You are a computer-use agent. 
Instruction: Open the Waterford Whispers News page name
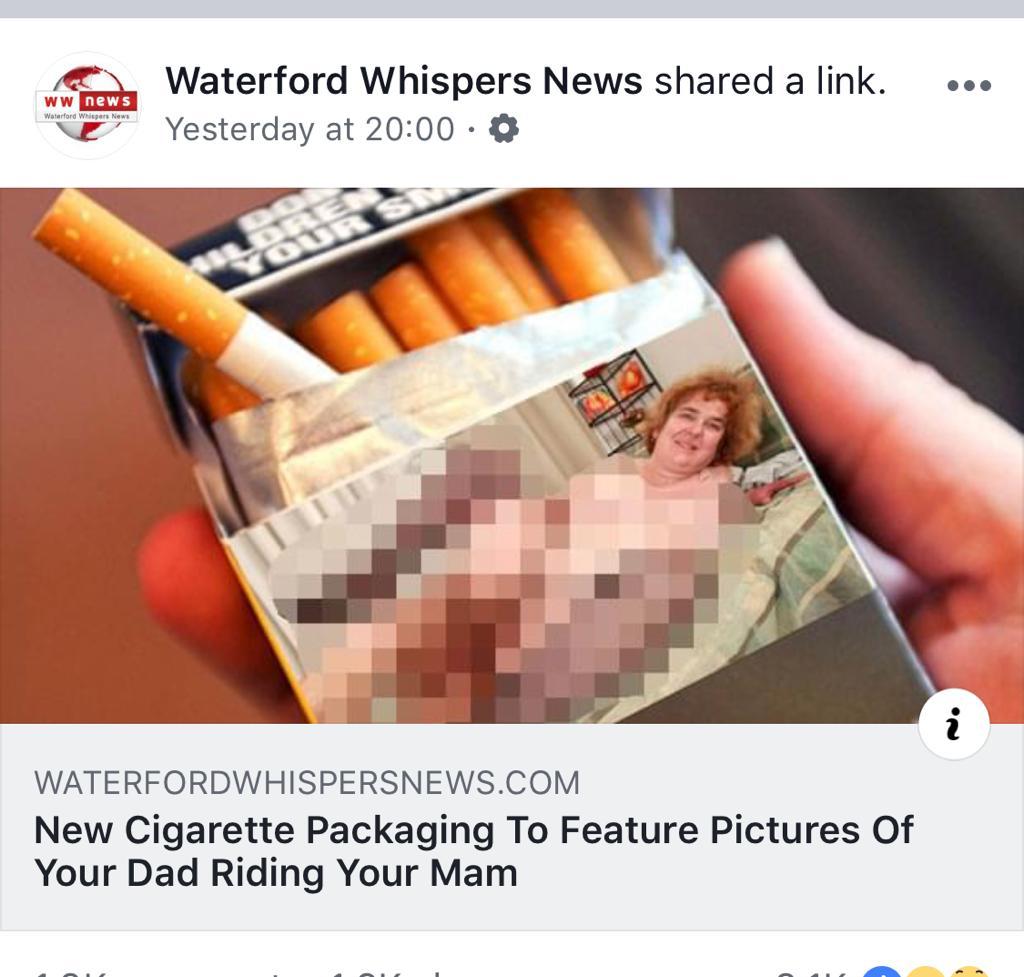[x=404, y=81]
